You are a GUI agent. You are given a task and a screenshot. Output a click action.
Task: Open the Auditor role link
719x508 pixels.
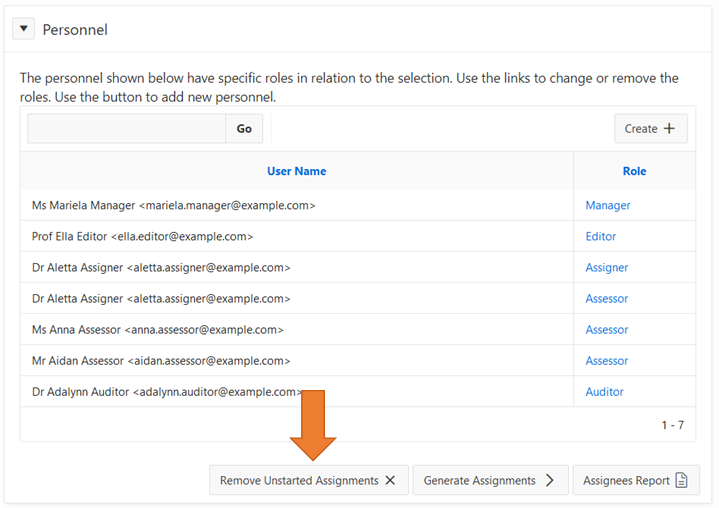pyautogui.click(x=604, y=392)
